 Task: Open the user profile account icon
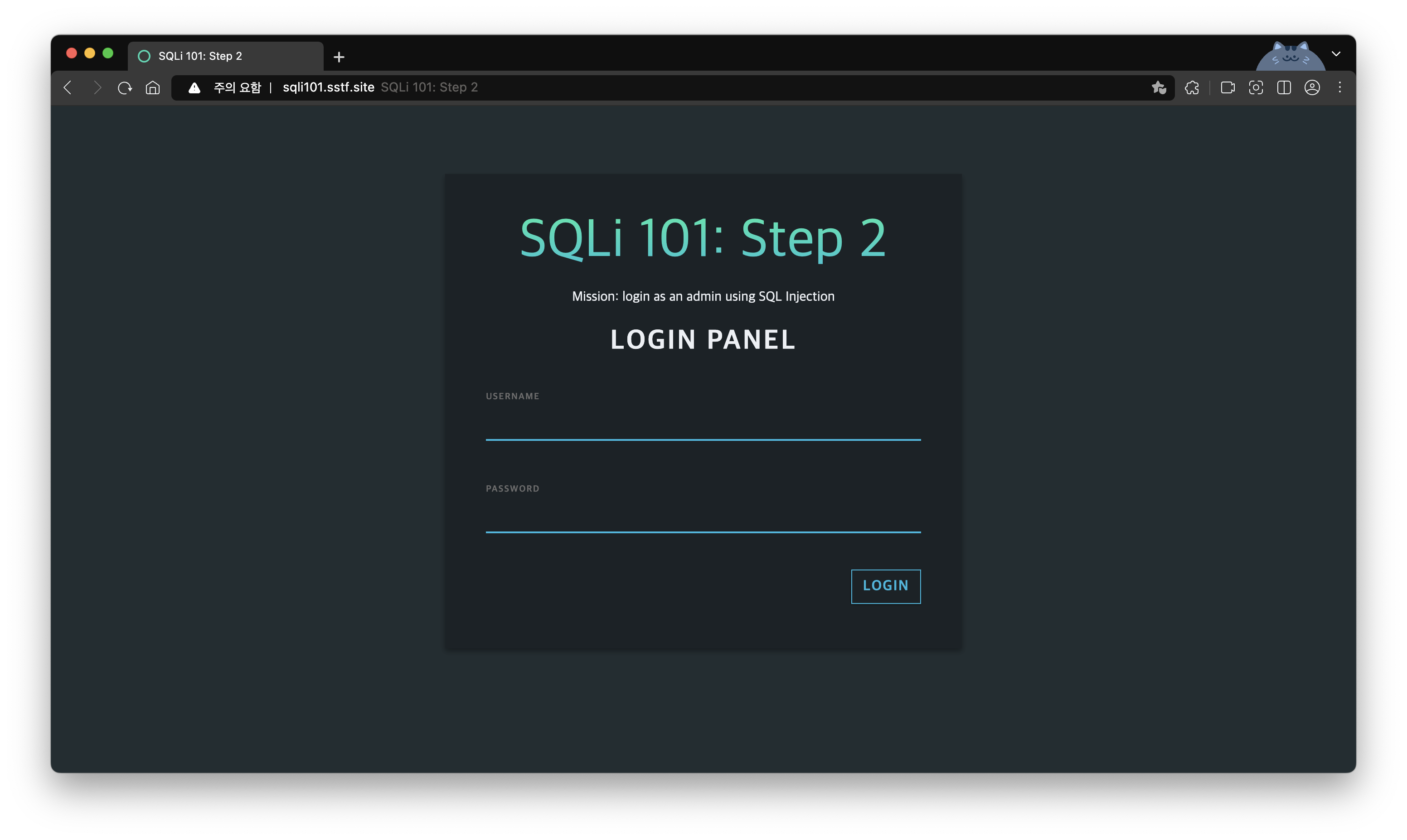coord(1312,88)
